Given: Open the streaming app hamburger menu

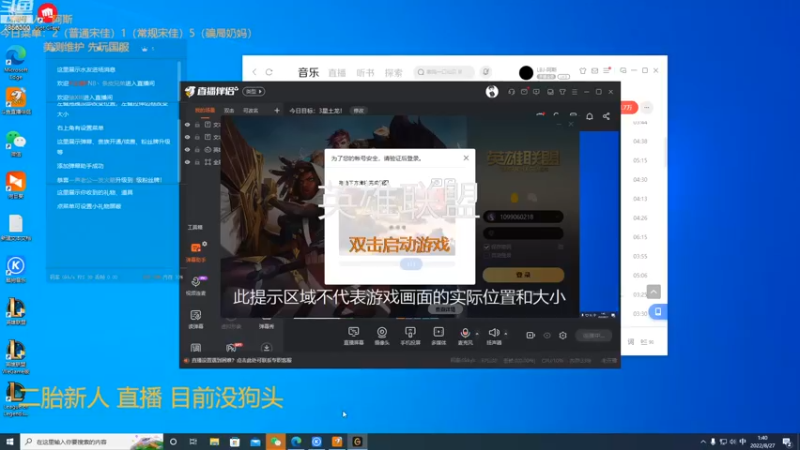Looking at the screenshot, I should pos(574,92).
